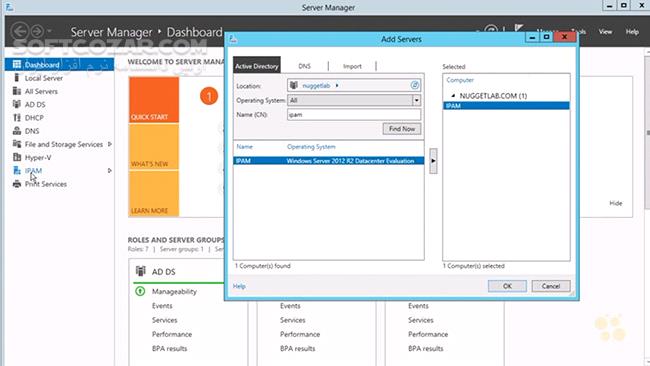Open the Operating System dropdown
The height and width of the screenshot is (366, 650).
click(416, 100)
